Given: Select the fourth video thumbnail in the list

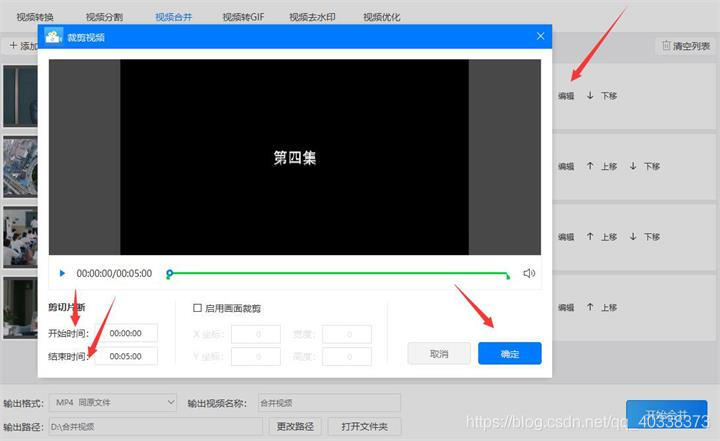Looking at the screenshot, I should pyautogui.click(x=20, y=308).
